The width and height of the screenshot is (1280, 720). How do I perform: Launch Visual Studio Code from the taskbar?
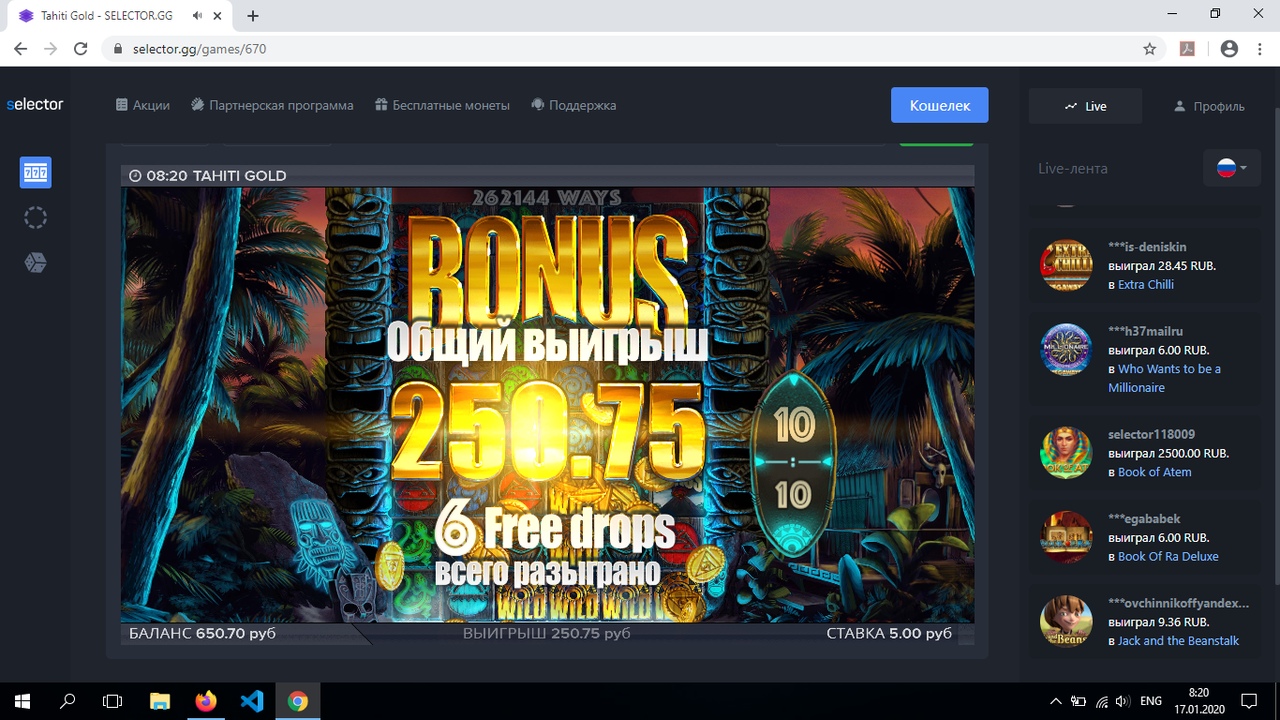[252, 701]
